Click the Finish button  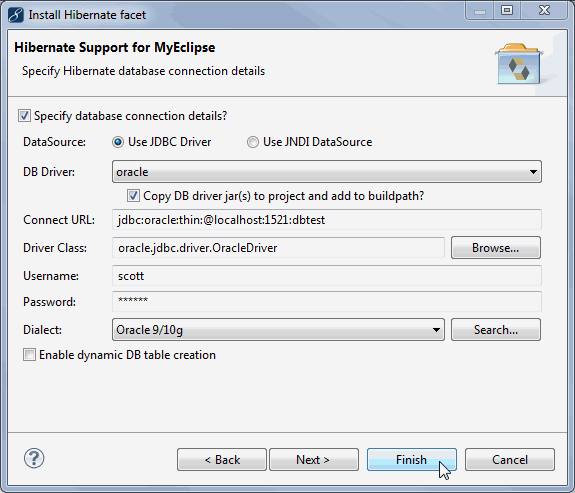412,460
